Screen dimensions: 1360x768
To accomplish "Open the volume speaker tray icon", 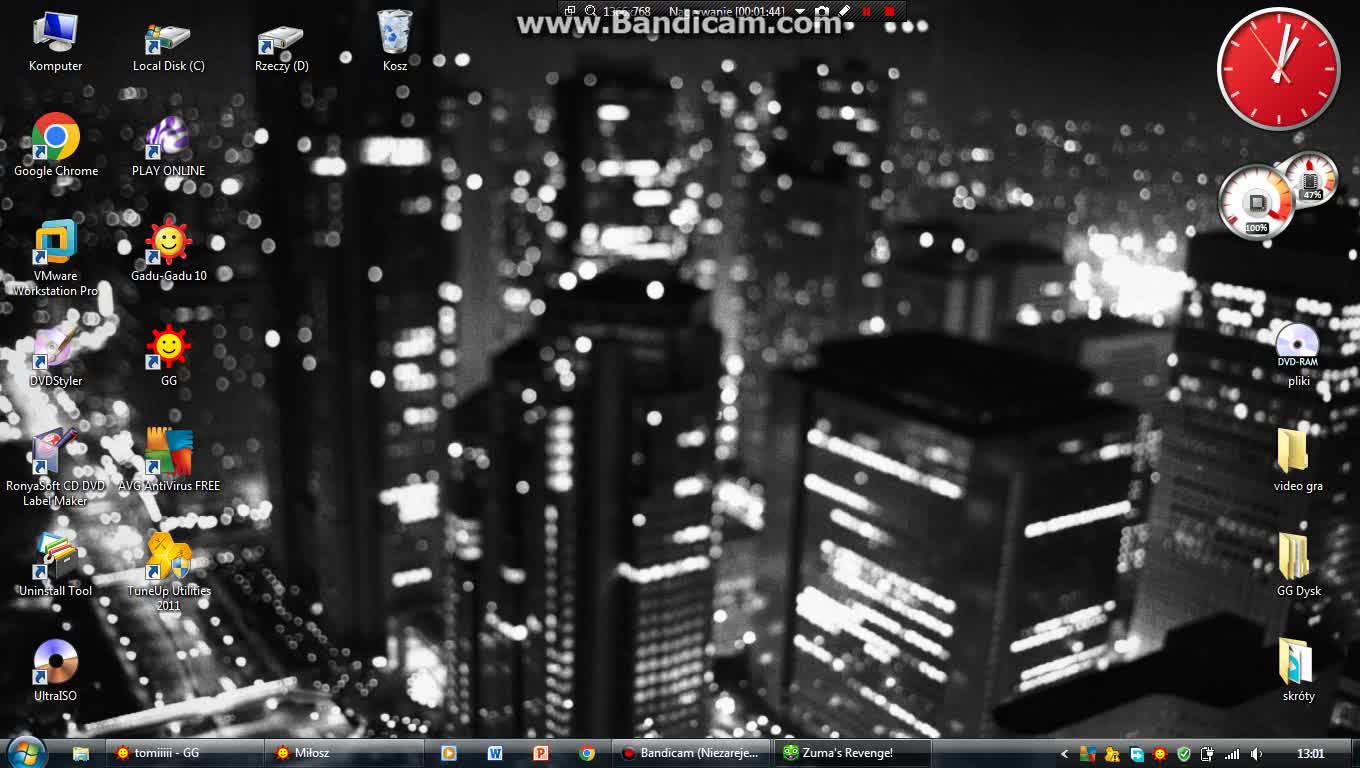I will tap(1256, 754).
